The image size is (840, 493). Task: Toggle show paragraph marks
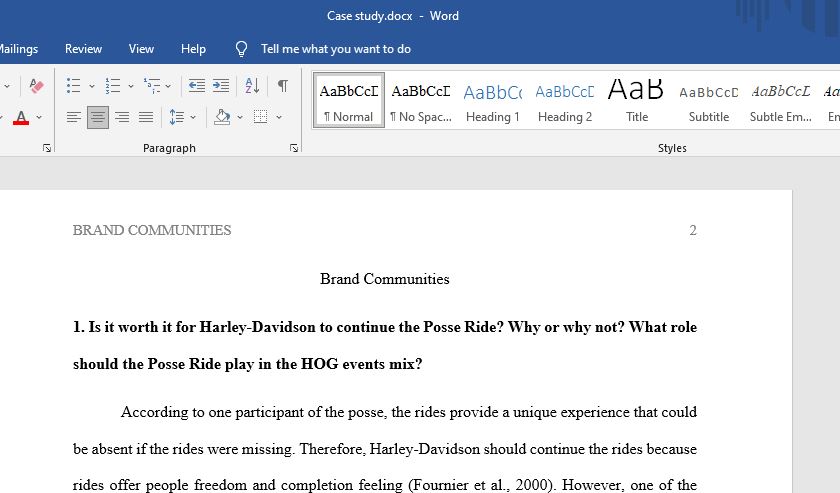tap(282, 86)
